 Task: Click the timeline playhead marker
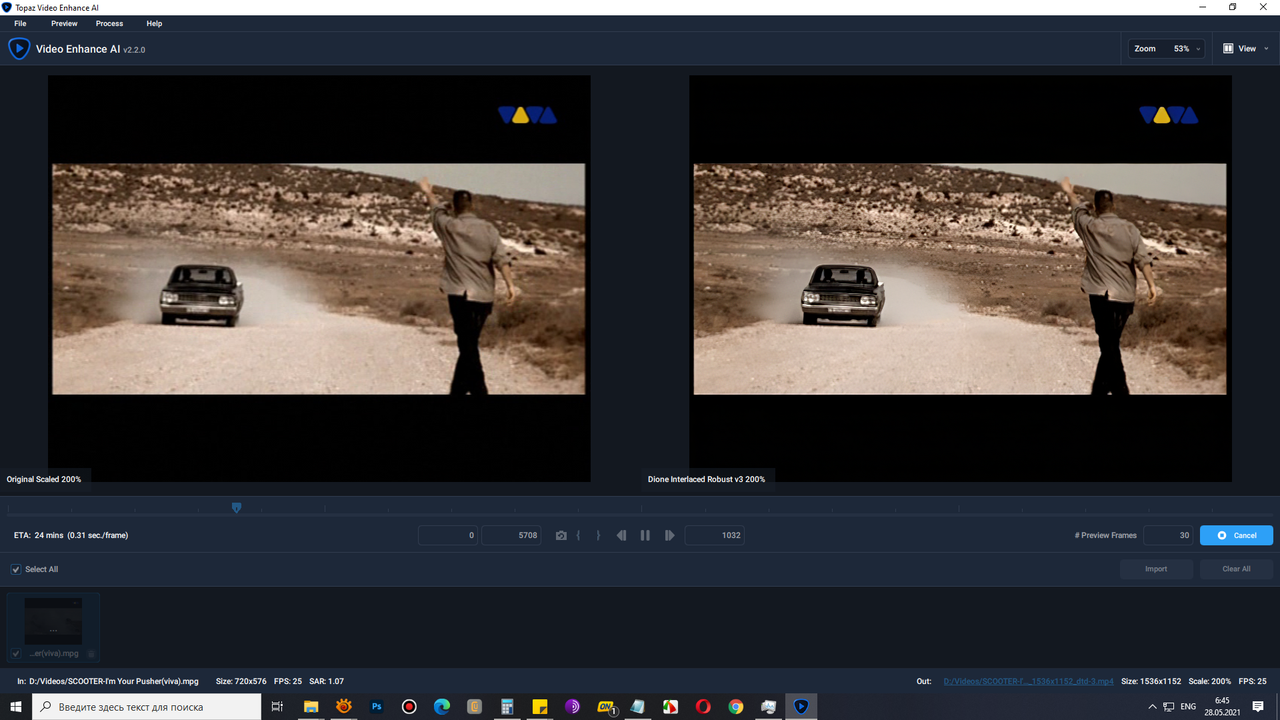click(x=236, y=508)
